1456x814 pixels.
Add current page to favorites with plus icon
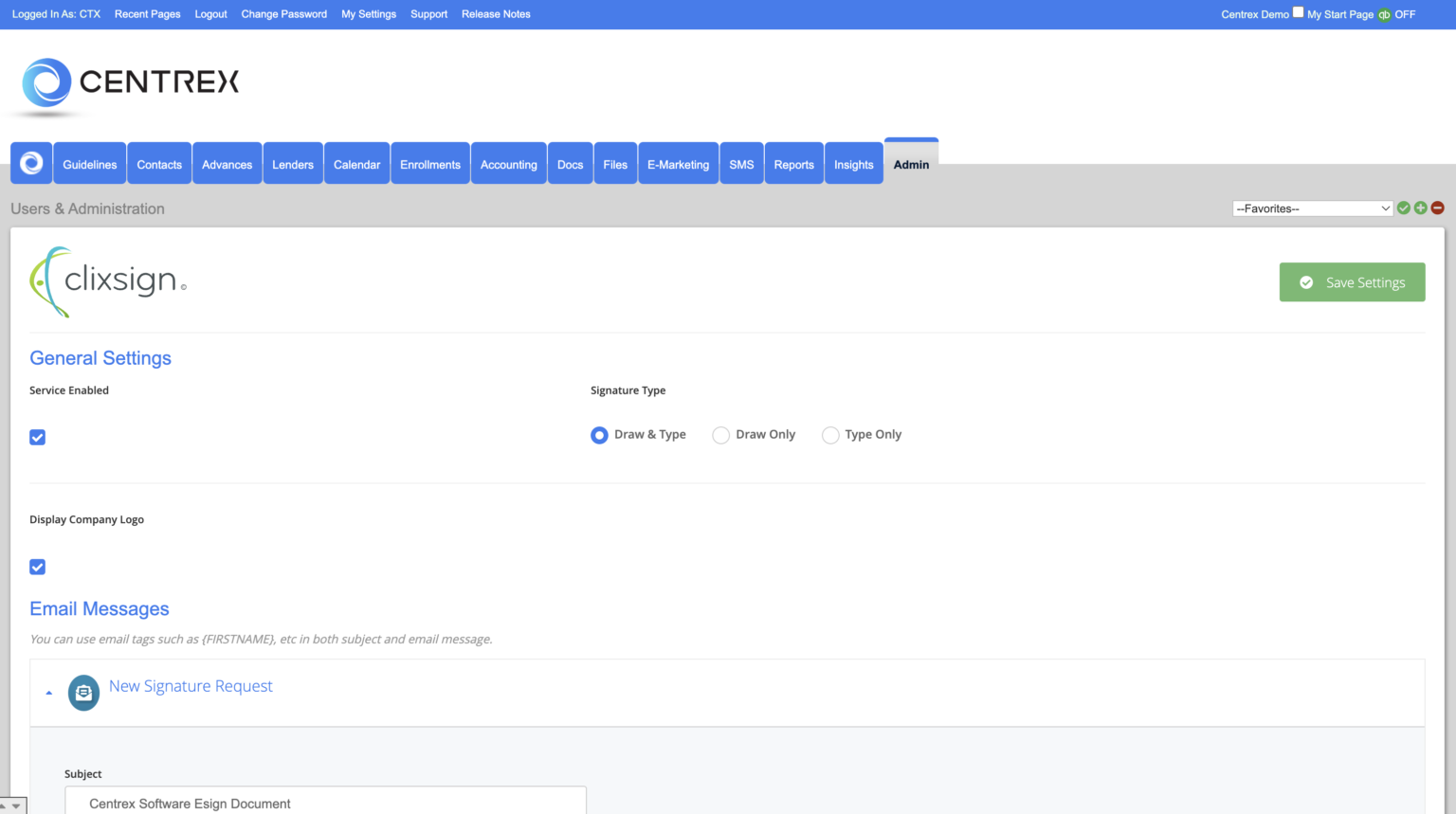pos(1421,208)
